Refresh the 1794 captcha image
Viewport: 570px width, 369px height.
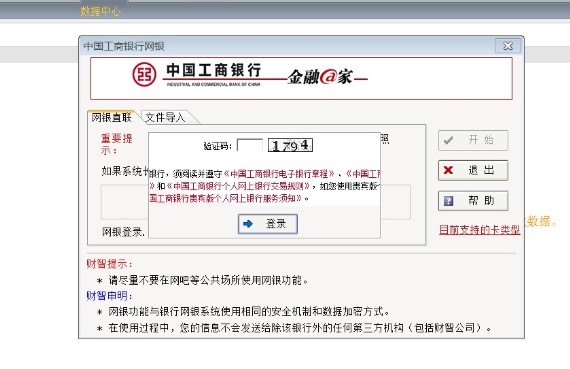tap(290, 145)
